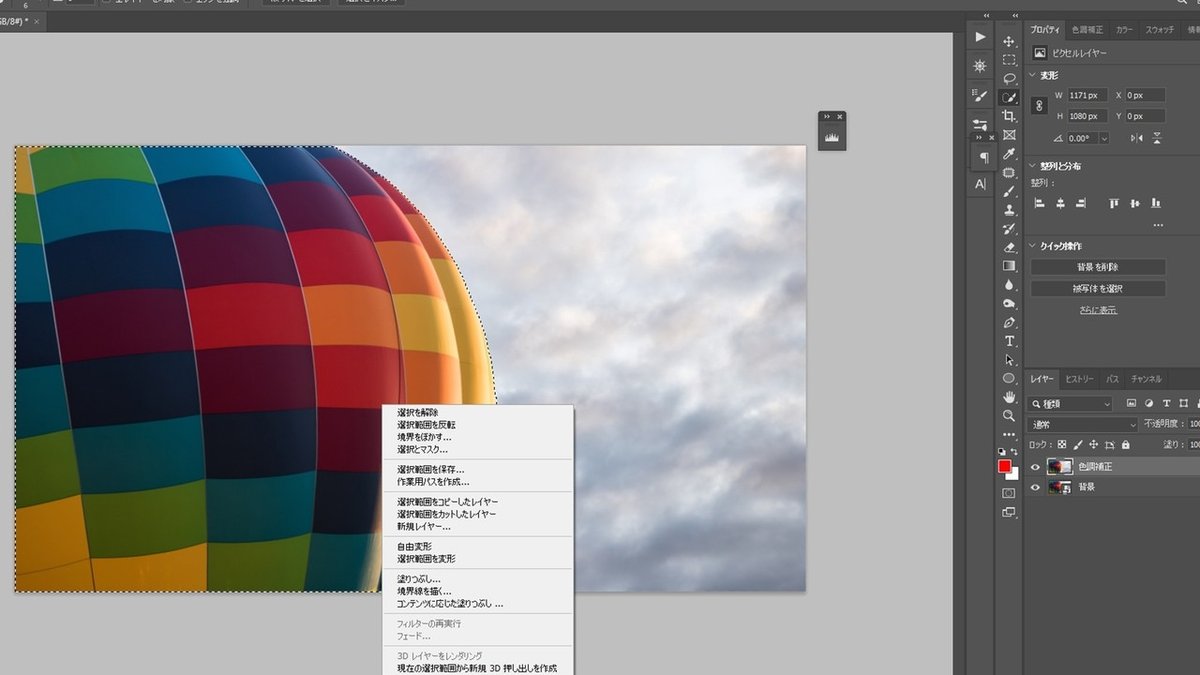
Task: Open Brush Settings panel icon
Action: coord(980,96)
